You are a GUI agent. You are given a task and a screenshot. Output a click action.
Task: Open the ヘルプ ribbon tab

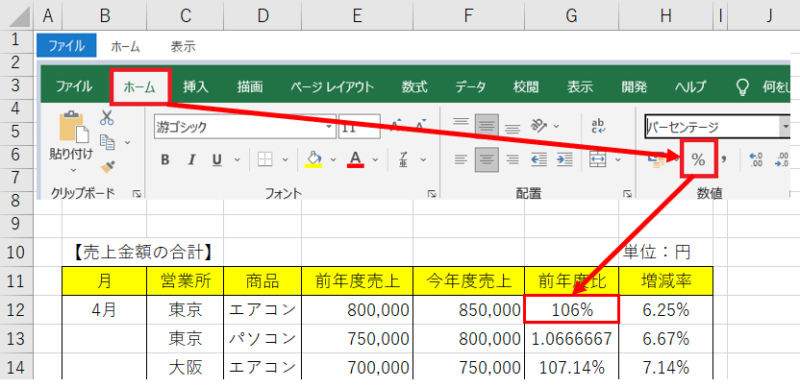click(x=690, y=87)
